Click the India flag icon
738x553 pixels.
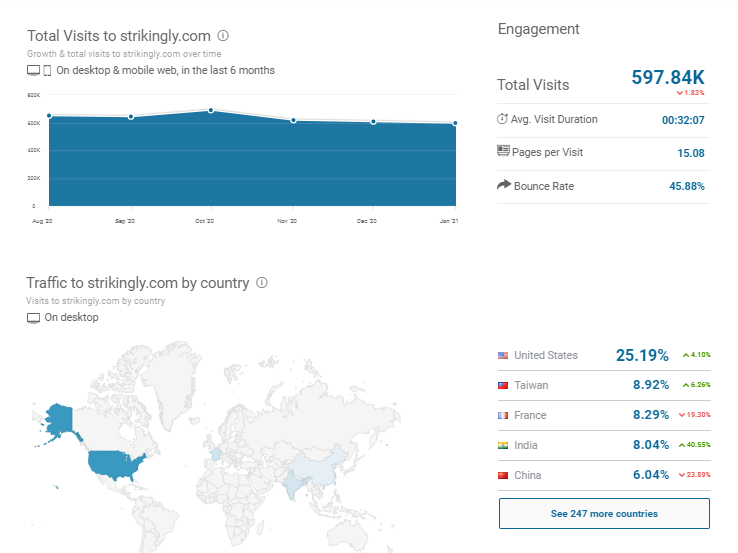503,445
